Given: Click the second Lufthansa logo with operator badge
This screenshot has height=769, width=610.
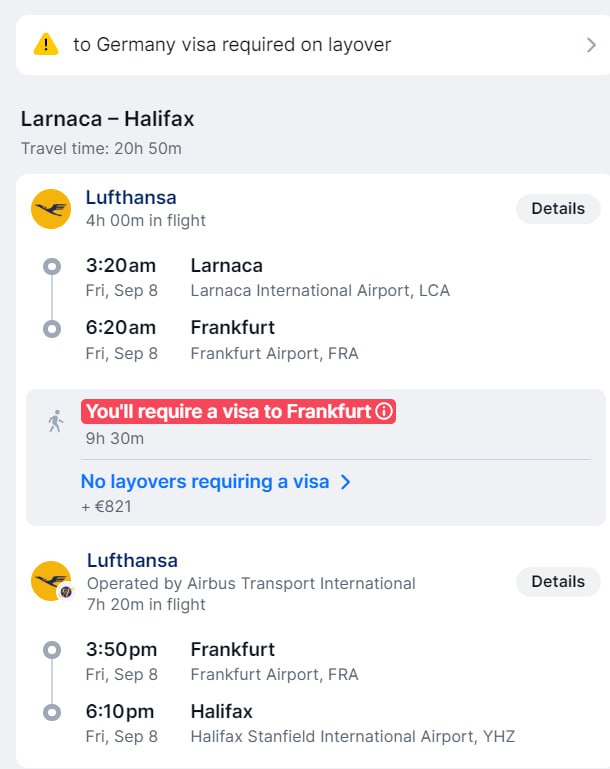Looking at the screenshot, I should 51,581.
